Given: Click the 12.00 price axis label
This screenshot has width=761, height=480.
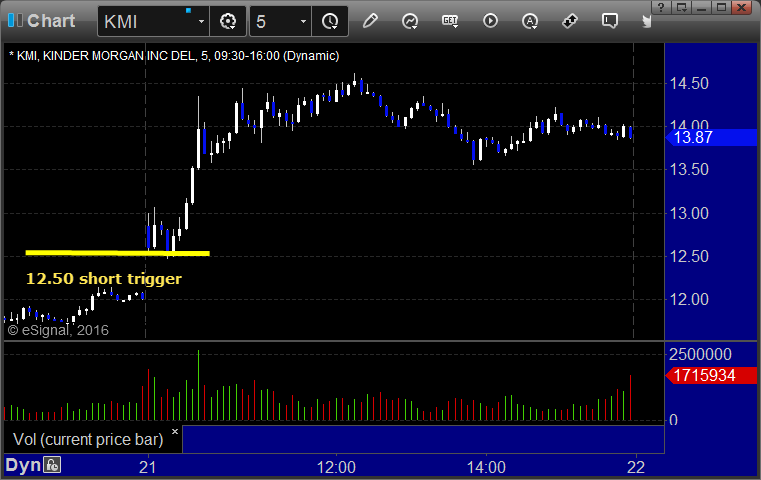Looking at the screenshot, I should (x=689, y=299).
